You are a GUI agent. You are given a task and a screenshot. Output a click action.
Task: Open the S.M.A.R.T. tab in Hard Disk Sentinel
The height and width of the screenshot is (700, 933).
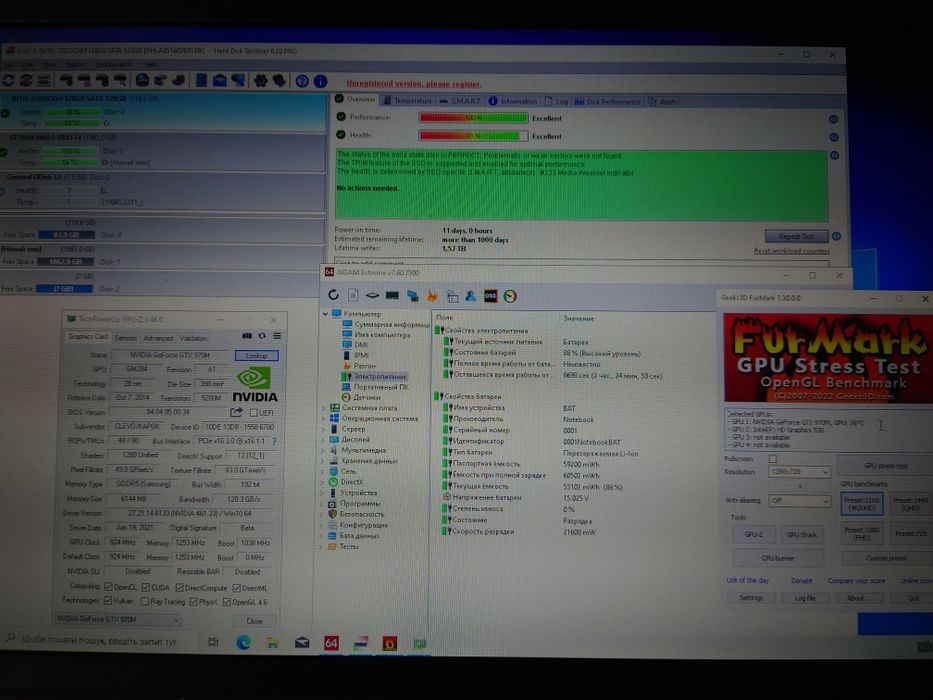point(461,101)
